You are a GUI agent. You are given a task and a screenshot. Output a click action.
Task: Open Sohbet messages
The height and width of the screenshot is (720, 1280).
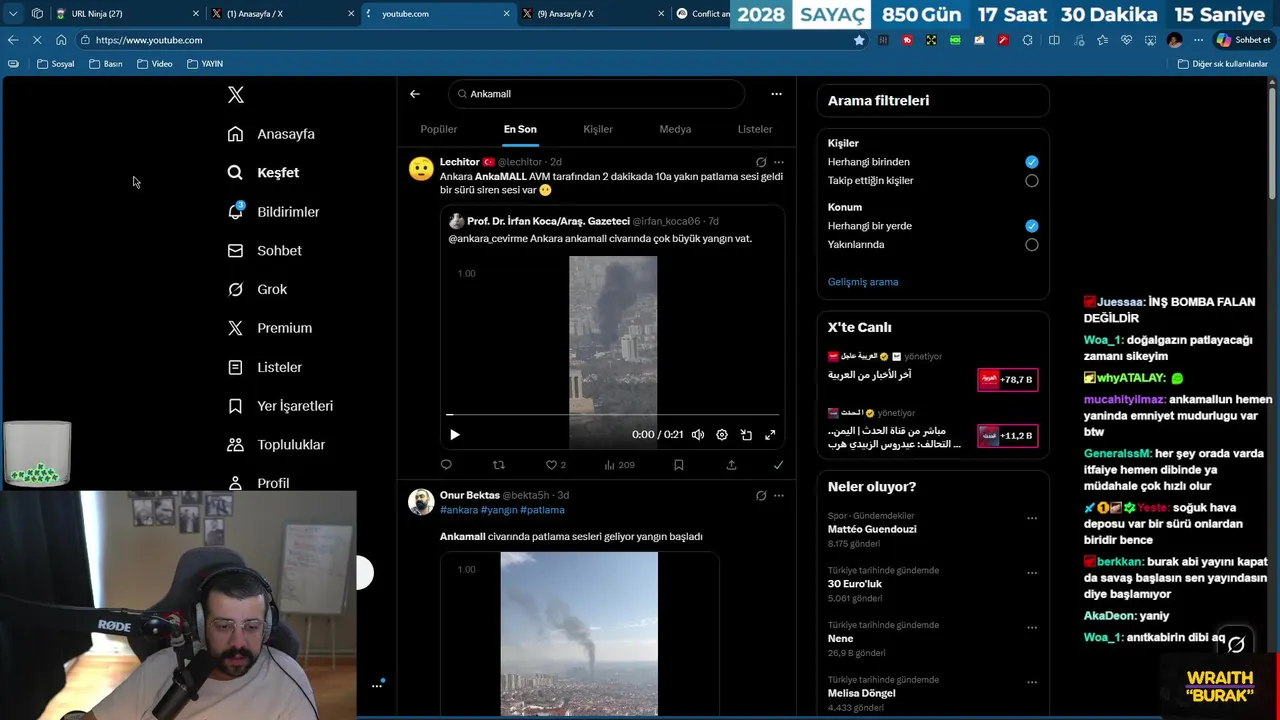click(264, 251)
